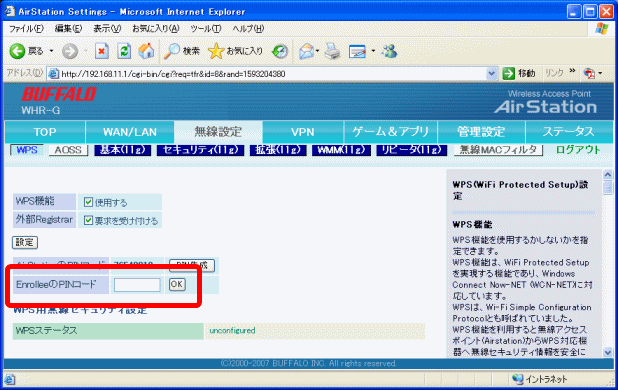
Task: Open the Back button history dropdown
Action: pyautogui.click(x=51, y=51)
